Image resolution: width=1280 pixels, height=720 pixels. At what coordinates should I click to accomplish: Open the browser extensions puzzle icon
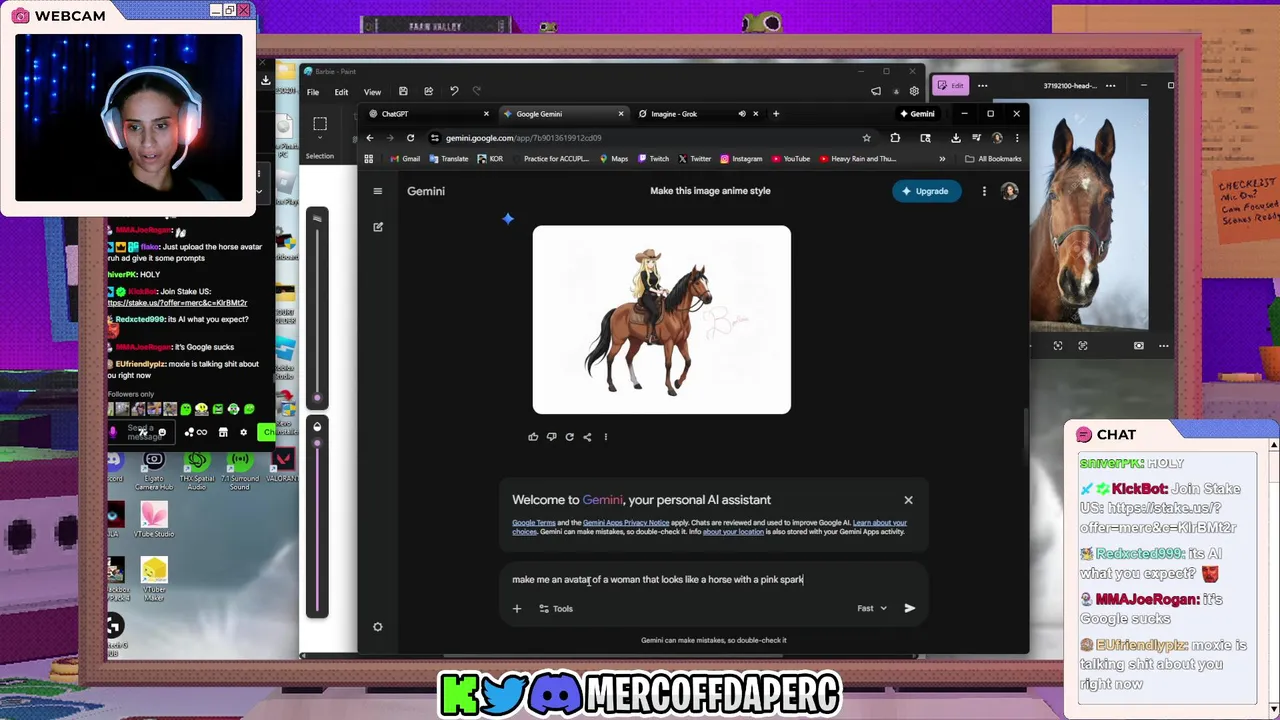click(x=895, y=138)
